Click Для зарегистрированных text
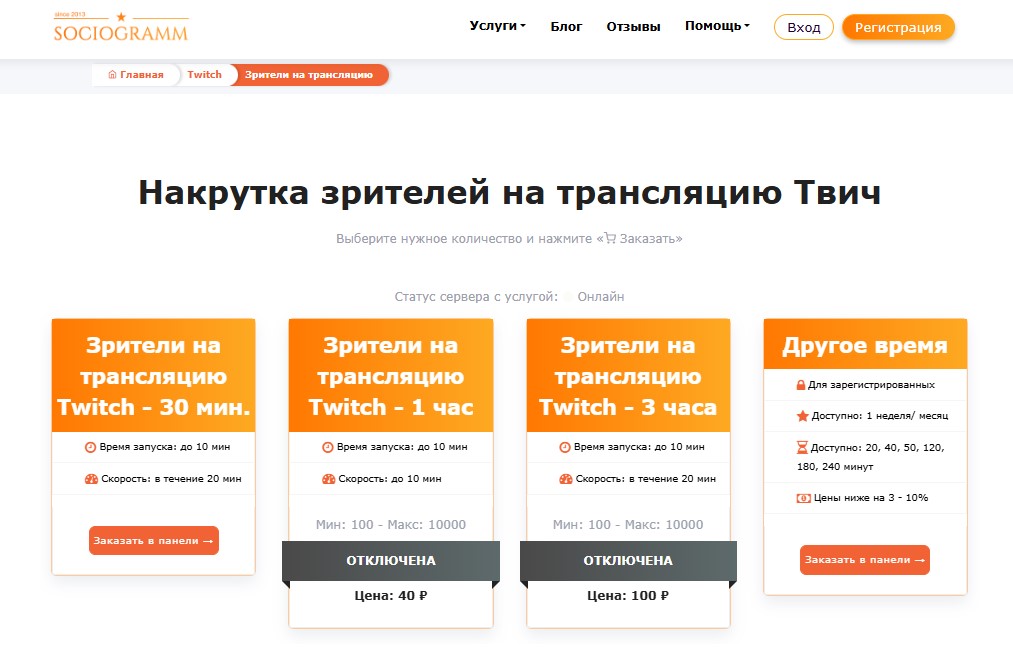The image size is (1013, 647). point(872,385)
